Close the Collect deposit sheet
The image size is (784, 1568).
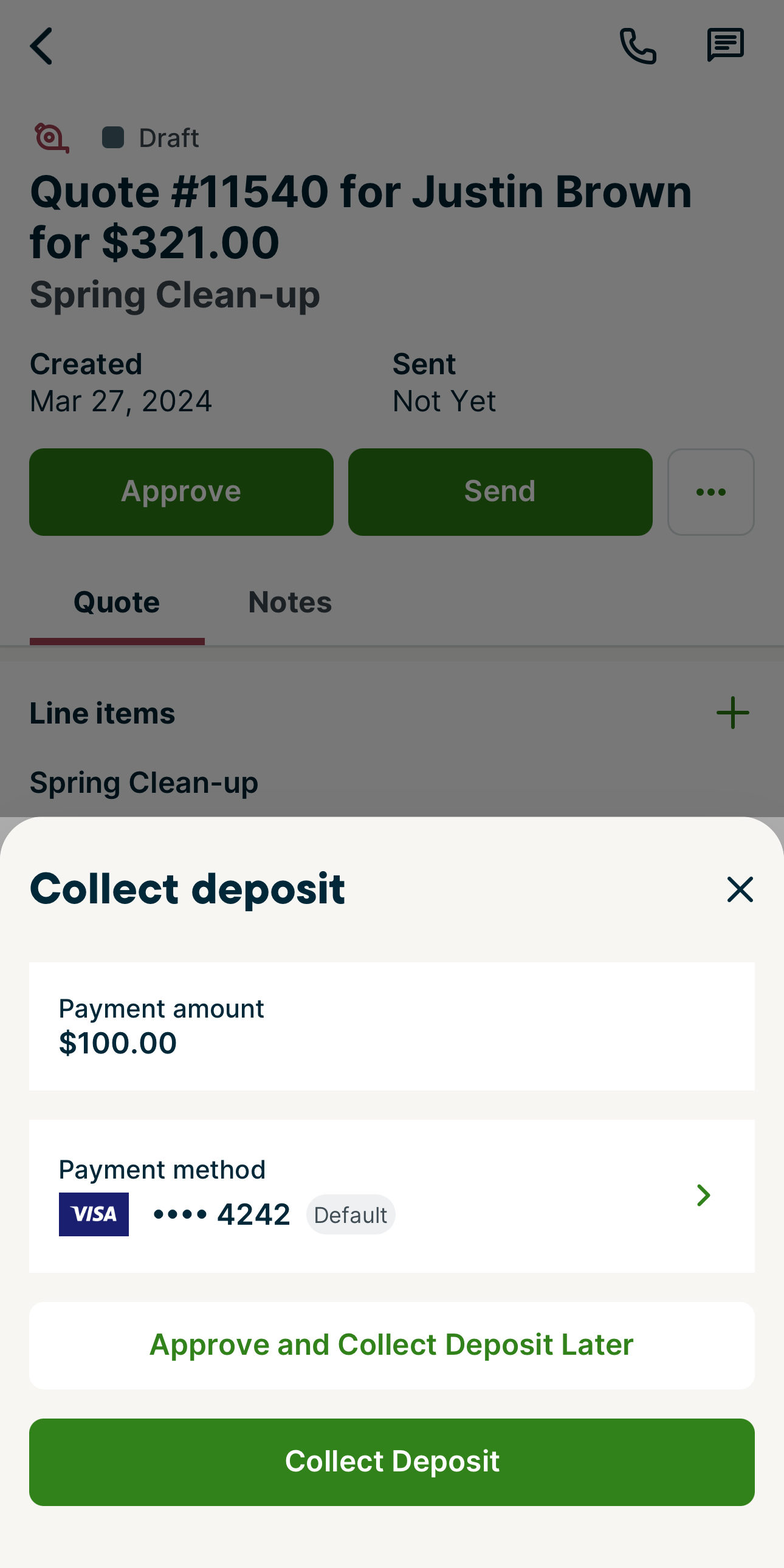[740, 889]
